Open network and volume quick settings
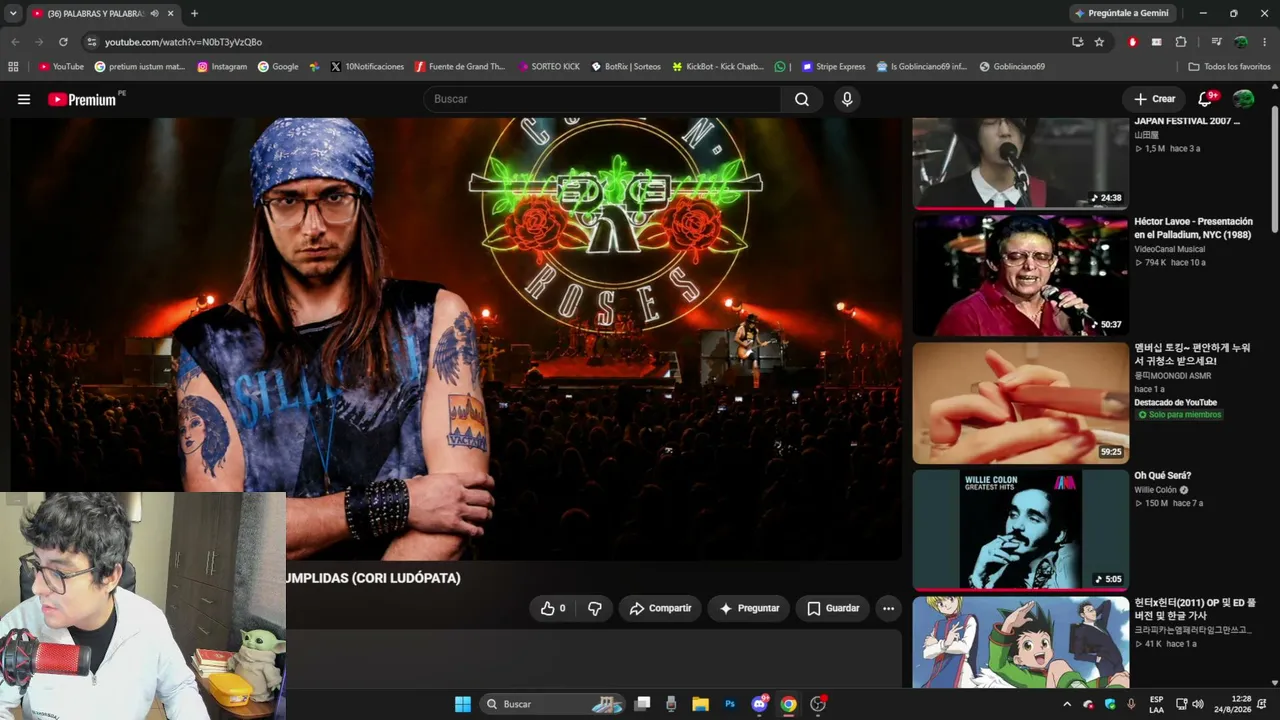Screen dimensions: 1280x720 (1190, 704)
